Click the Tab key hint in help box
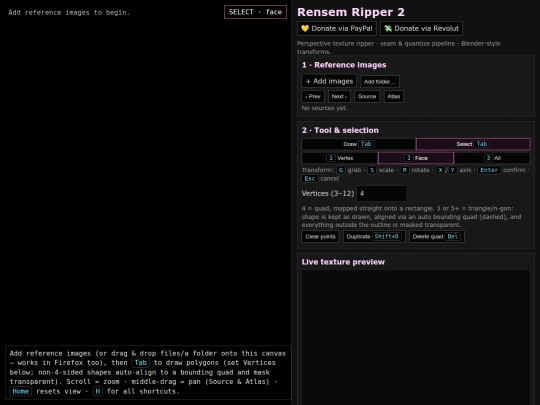Image resolution: width=540 pixels, height=405 pixels. (x=141, y=363)
